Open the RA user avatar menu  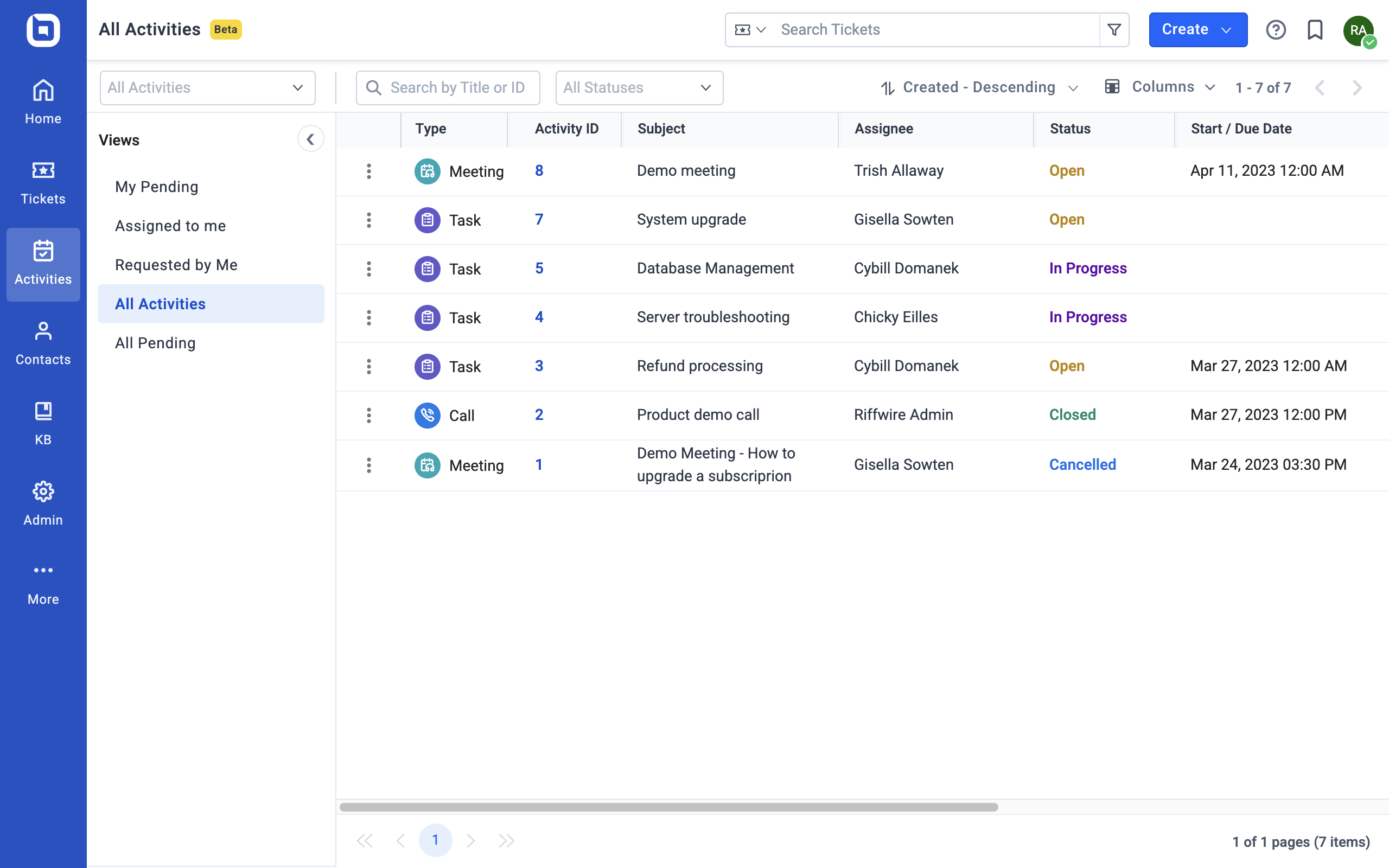pos(1358,30)
